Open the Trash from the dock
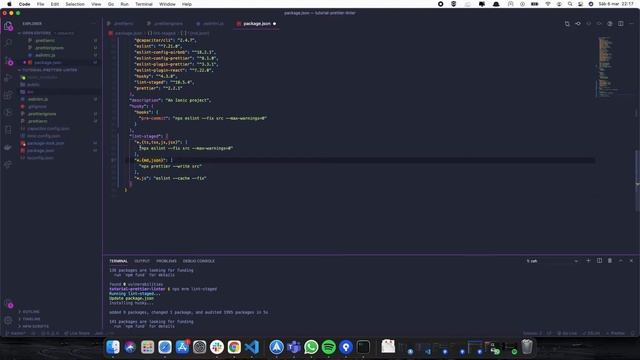The width and height of the screenshot is (640, 360). (527, 347)
